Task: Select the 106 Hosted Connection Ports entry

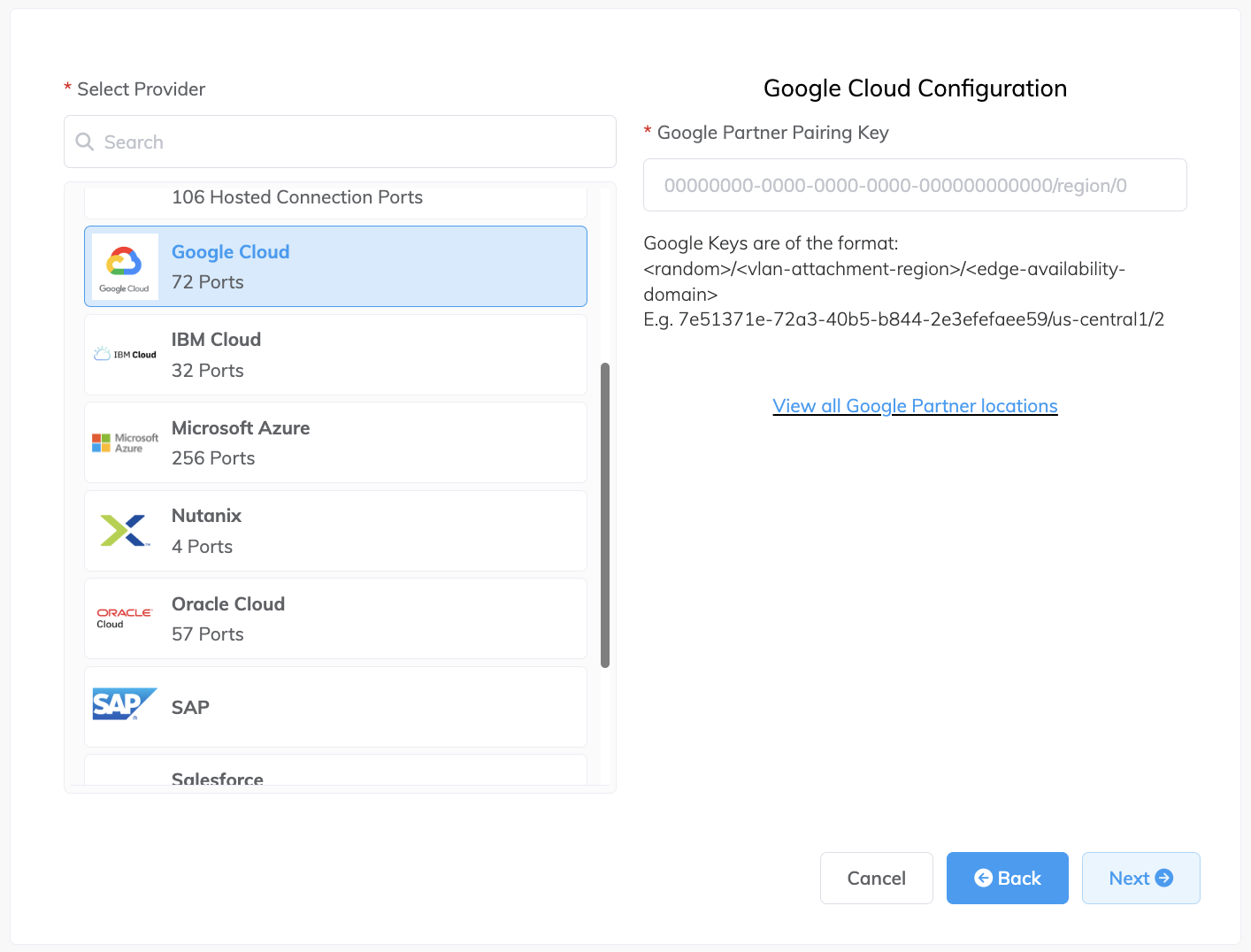Action: (334, 200)
